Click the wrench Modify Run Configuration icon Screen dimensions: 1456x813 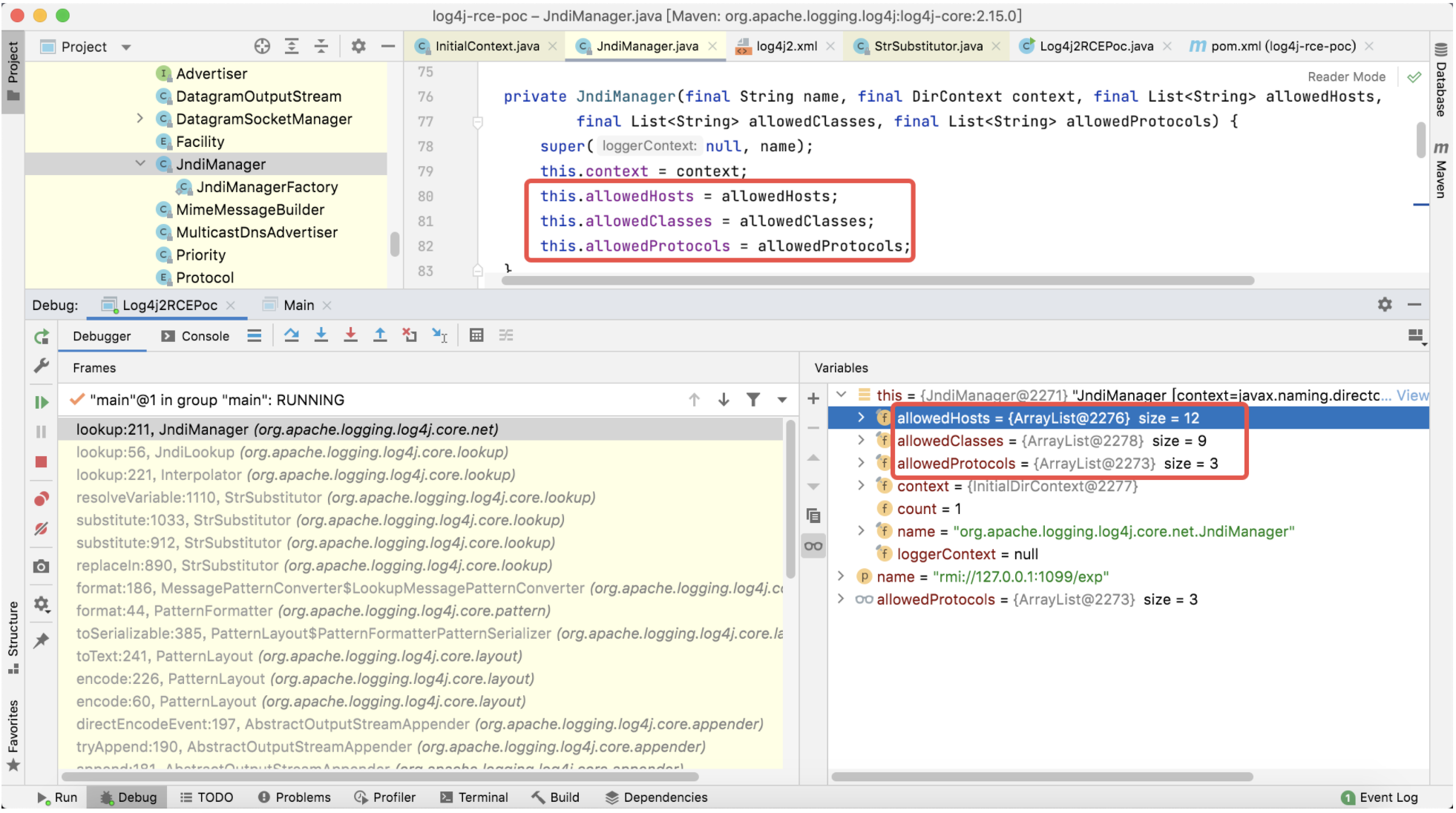coord(42,366)
